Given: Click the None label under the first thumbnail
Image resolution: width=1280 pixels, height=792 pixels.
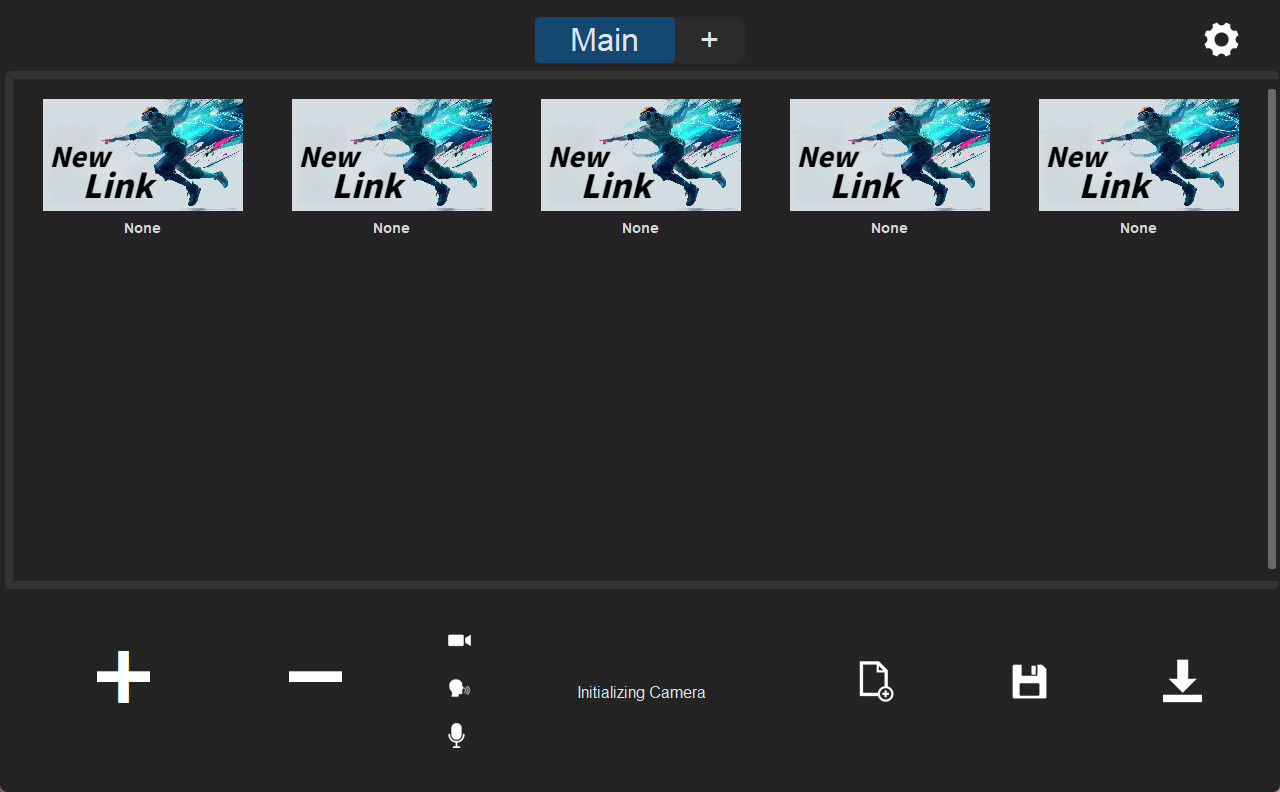Looking at the screenshot, I should 142,228.
